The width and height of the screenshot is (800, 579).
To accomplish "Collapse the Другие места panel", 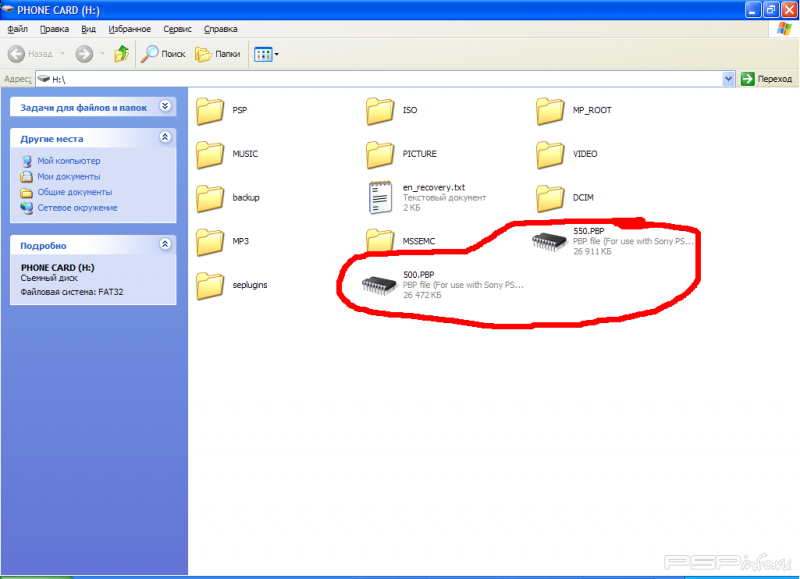I will (x=165, y=139).
